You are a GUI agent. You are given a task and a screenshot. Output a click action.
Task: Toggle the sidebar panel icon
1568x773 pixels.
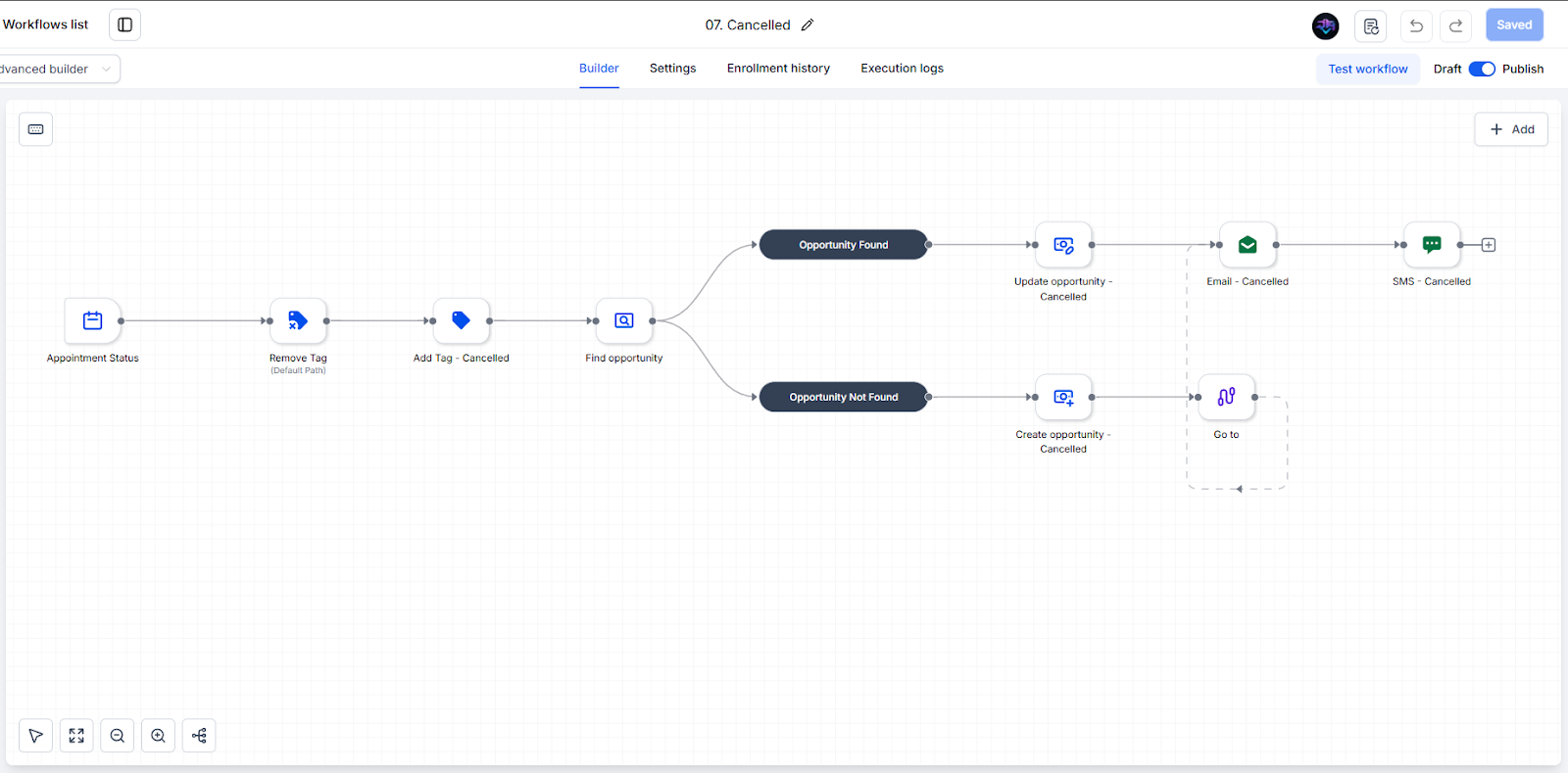[x=124, y=24]
